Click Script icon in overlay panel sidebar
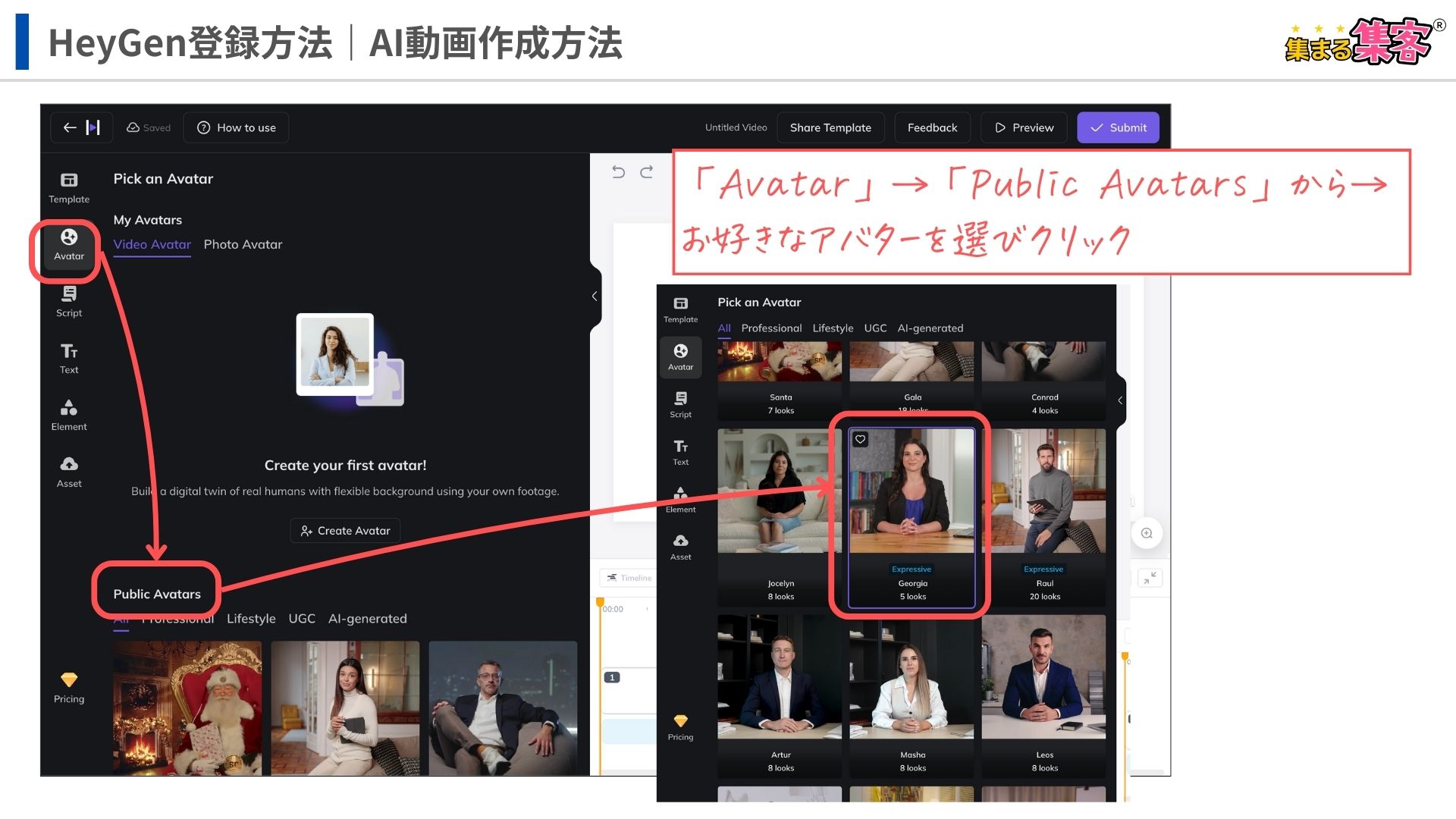Viewport: 1456px width, 819px height. (681, 405)
